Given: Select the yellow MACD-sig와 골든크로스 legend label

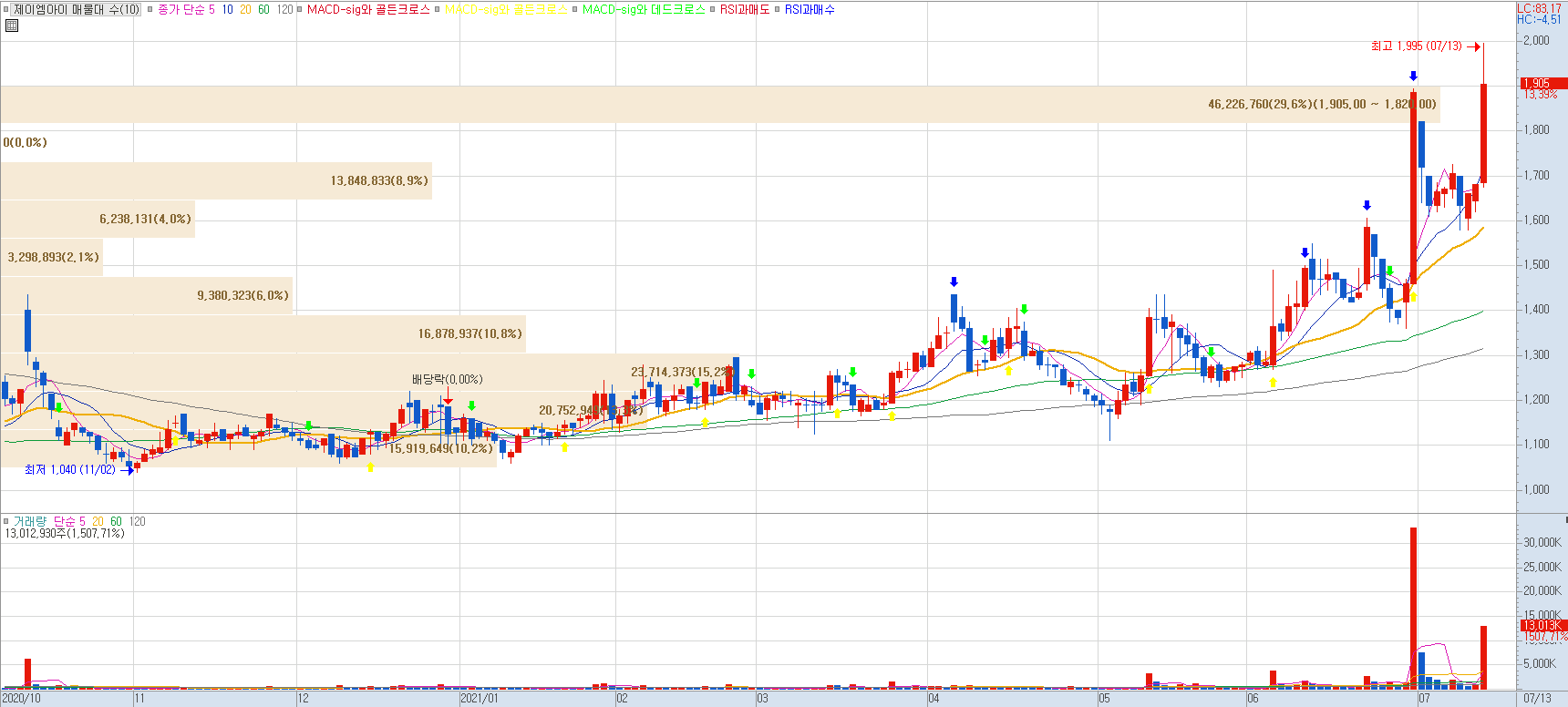Looking at the screenshot, I should (x=506, y=9).
